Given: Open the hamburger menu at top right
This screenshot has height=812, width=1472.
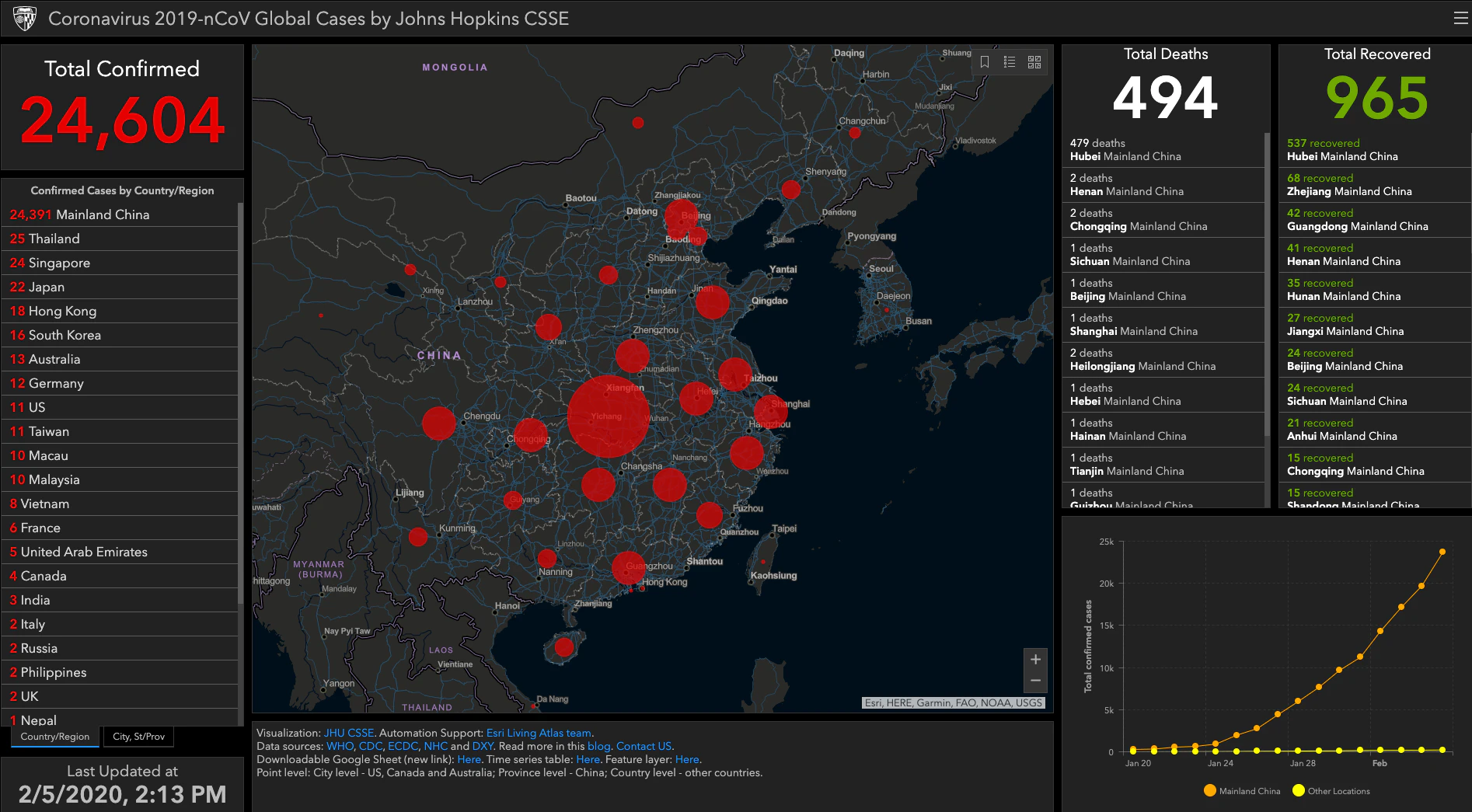Looking at the screenshot, I should (x=1460, y=18).
